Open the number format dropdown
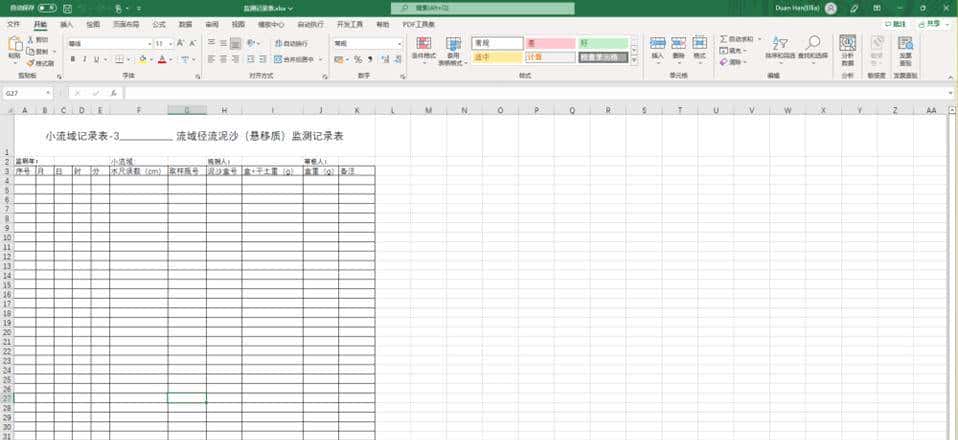The height and width of the screenshot is (440, 958). [x=400, y=44]
